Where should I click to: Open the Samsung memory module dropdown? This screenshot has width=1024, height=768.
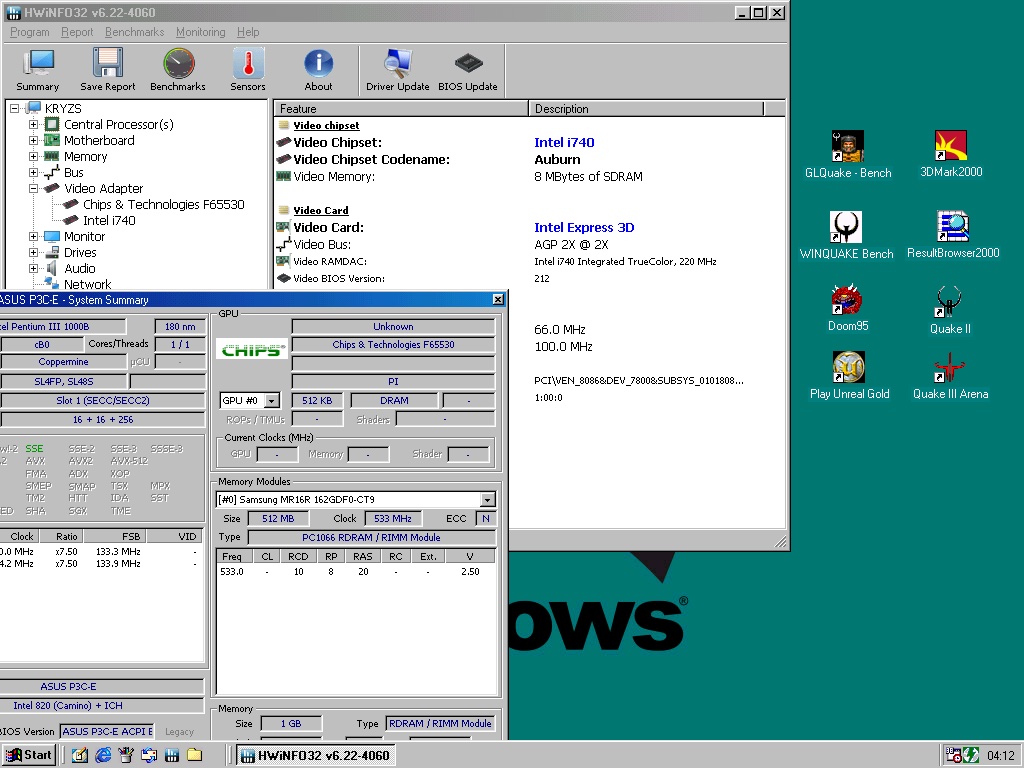point(487,500)
